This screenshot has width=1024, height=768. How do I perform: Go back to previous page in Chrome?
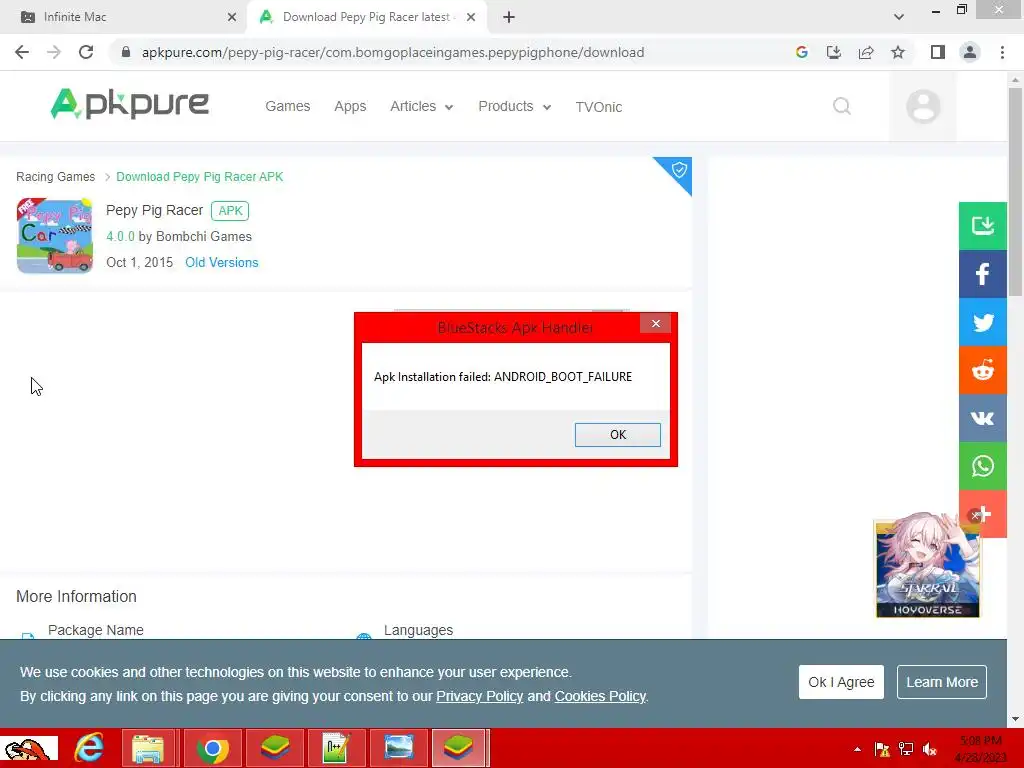(22, 52)
